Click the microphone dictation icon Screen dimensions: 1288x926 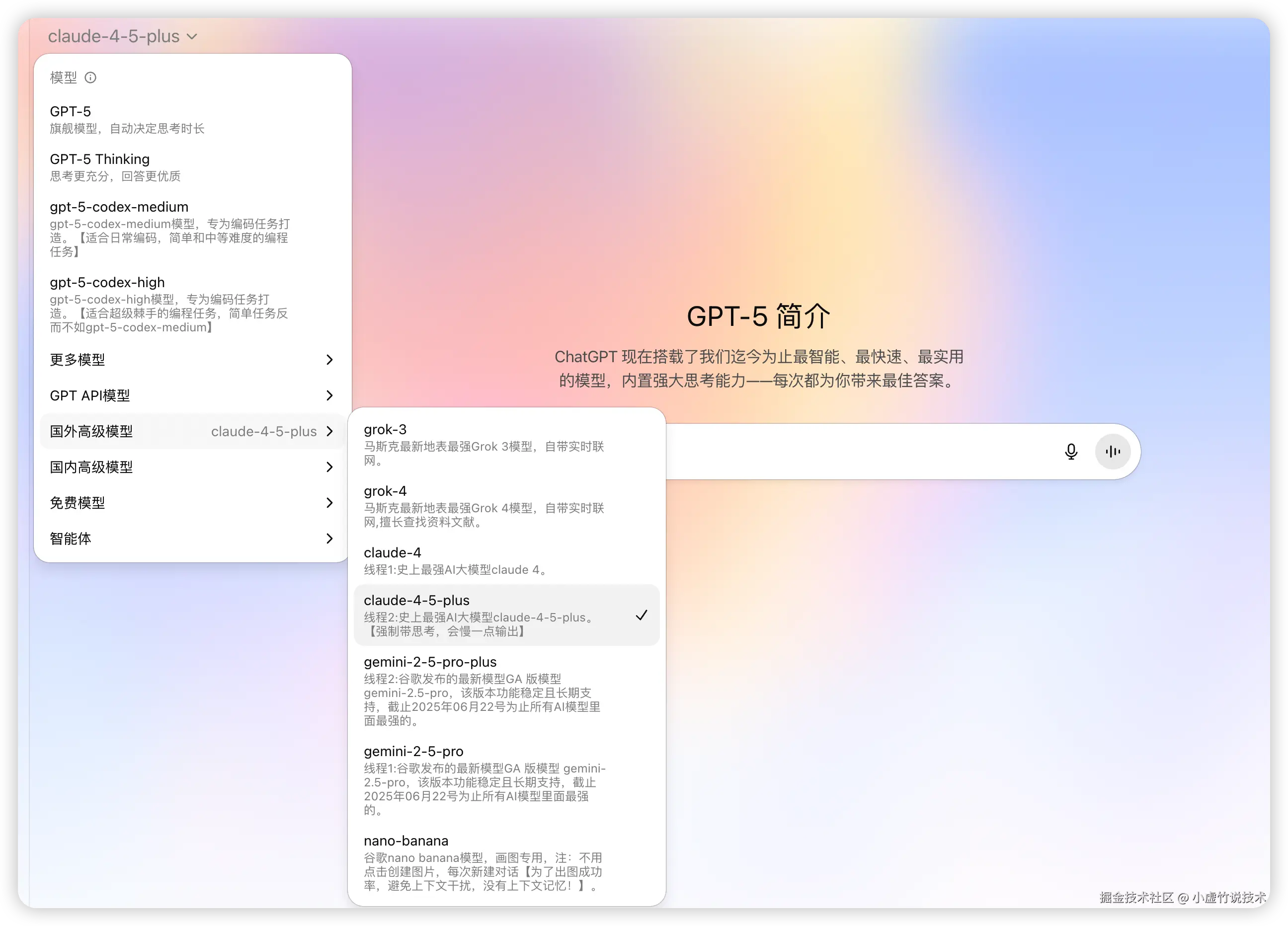(x=1070, y=452)
